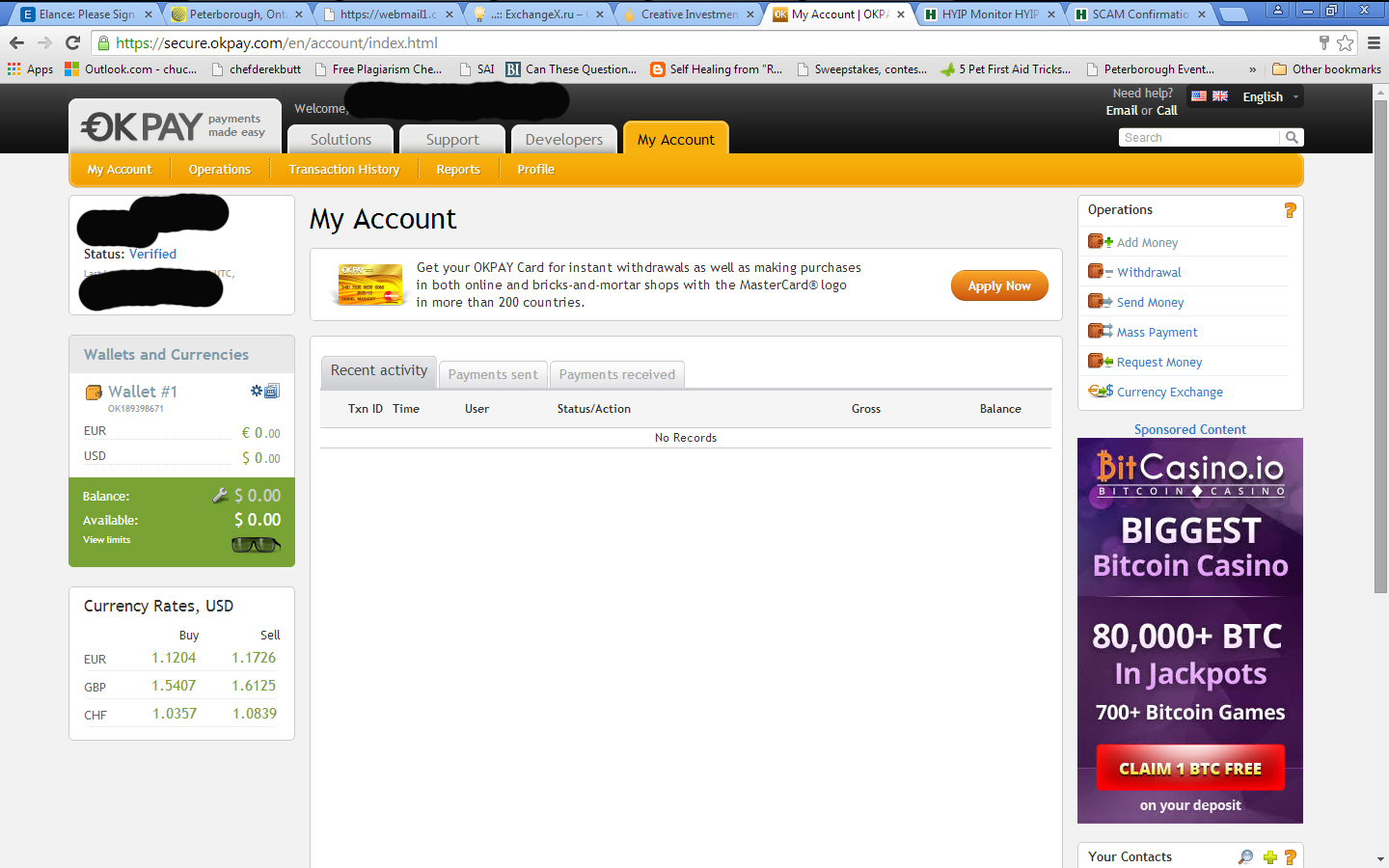Click into the site Search field
This screenshot has width=1389, height=868.
click(x=1199, y=138)
